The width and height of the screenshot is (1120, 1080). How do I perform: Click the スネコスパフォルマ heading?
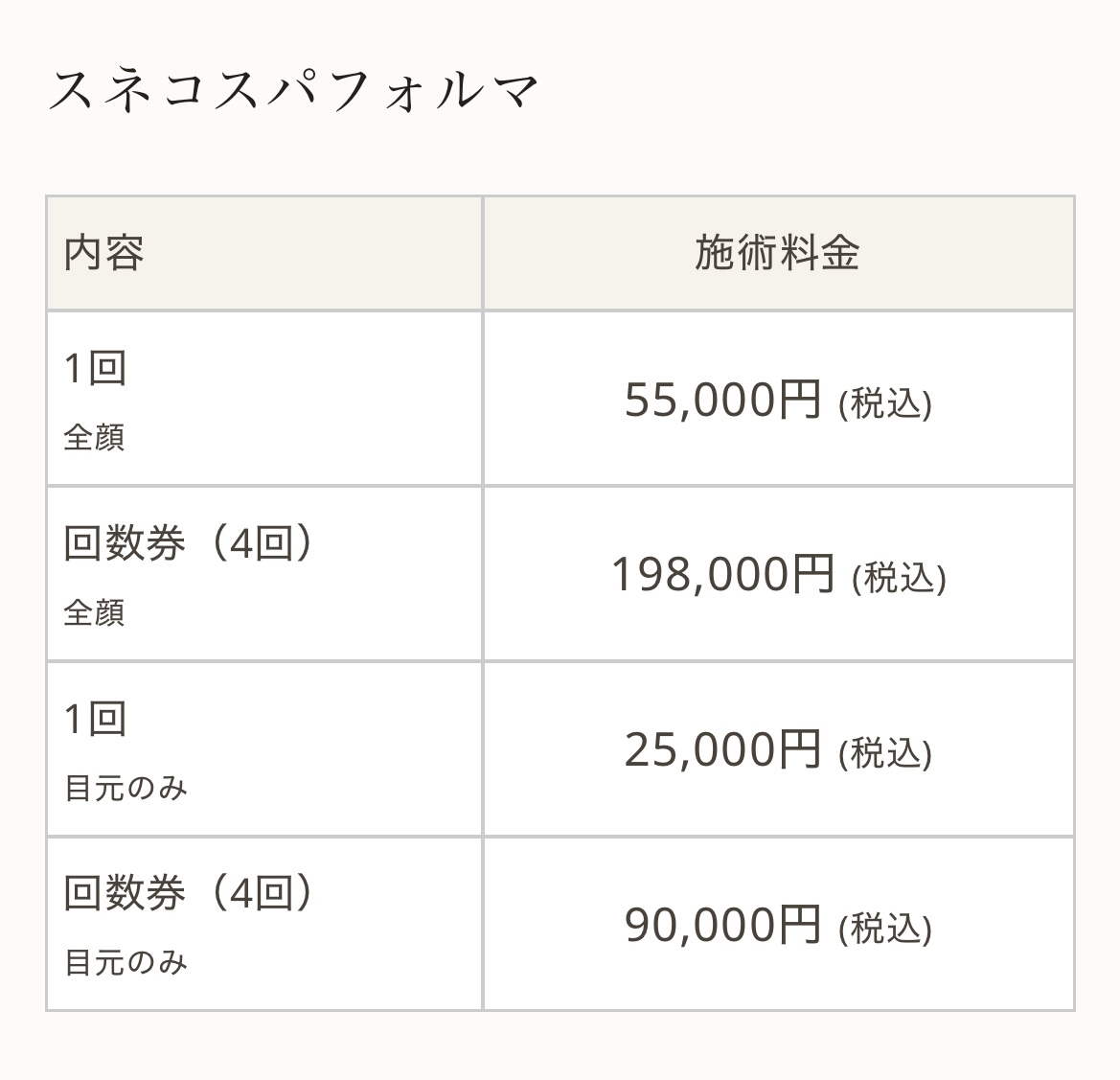pyautogui.click(x=294, y=92)
